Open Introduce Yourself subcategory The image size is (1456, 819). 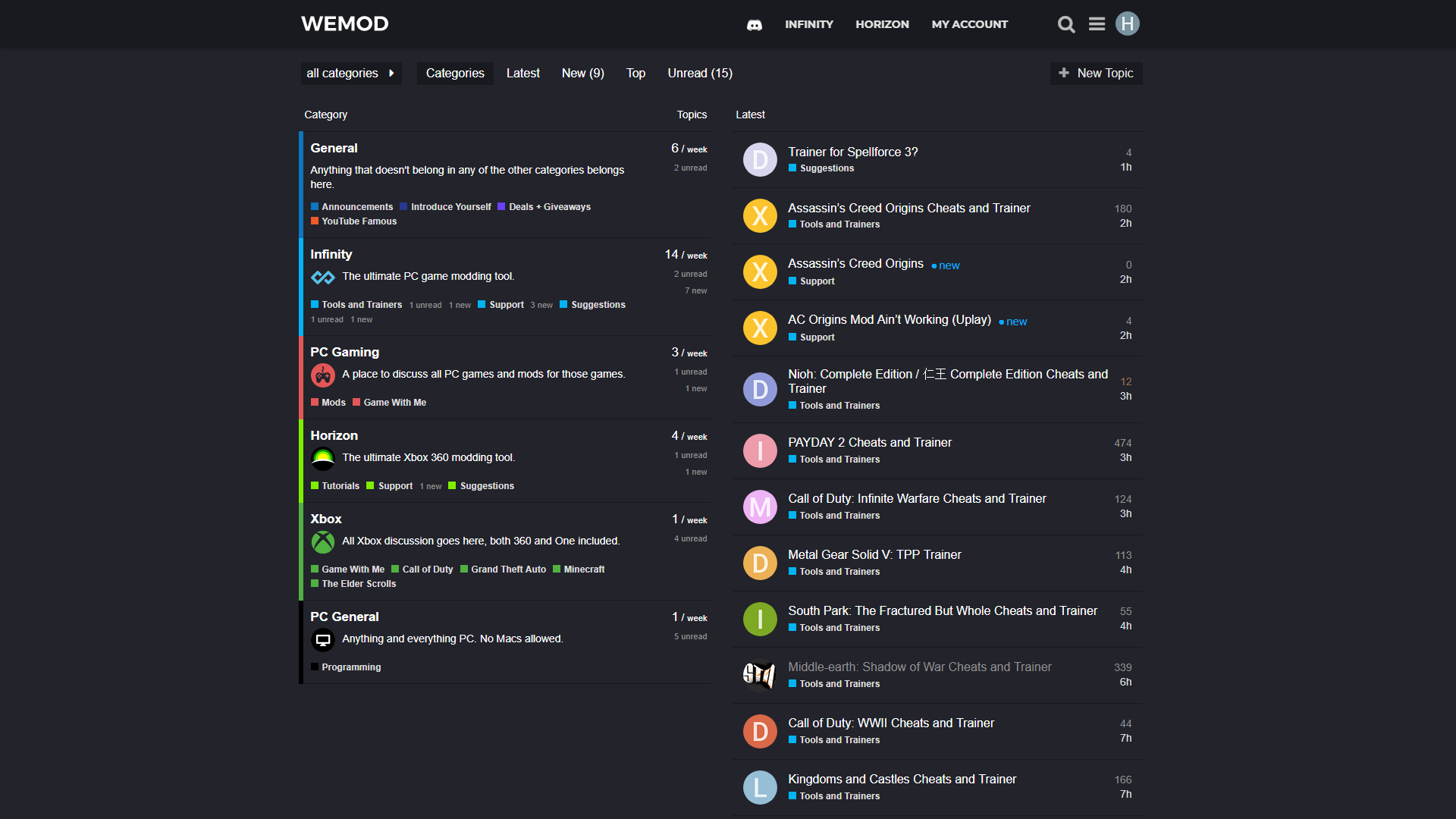pos(446,207)
